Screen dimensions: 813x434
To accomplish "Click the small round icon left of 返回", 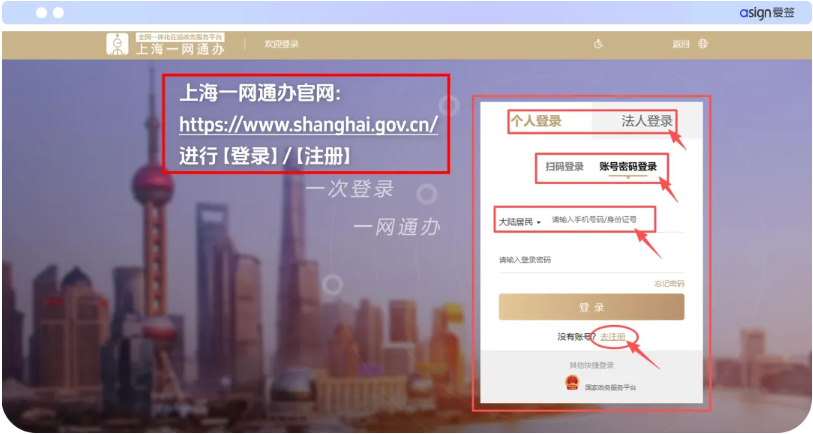I will point(598,44).
